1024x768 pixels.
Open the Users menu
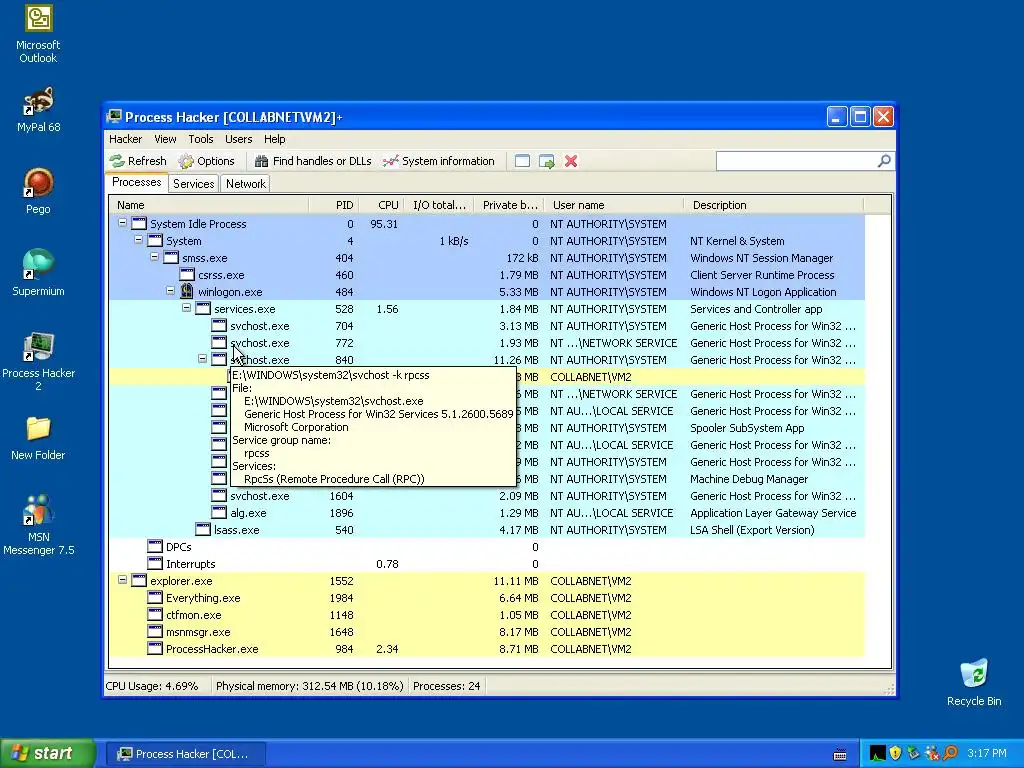pos(238,139)
